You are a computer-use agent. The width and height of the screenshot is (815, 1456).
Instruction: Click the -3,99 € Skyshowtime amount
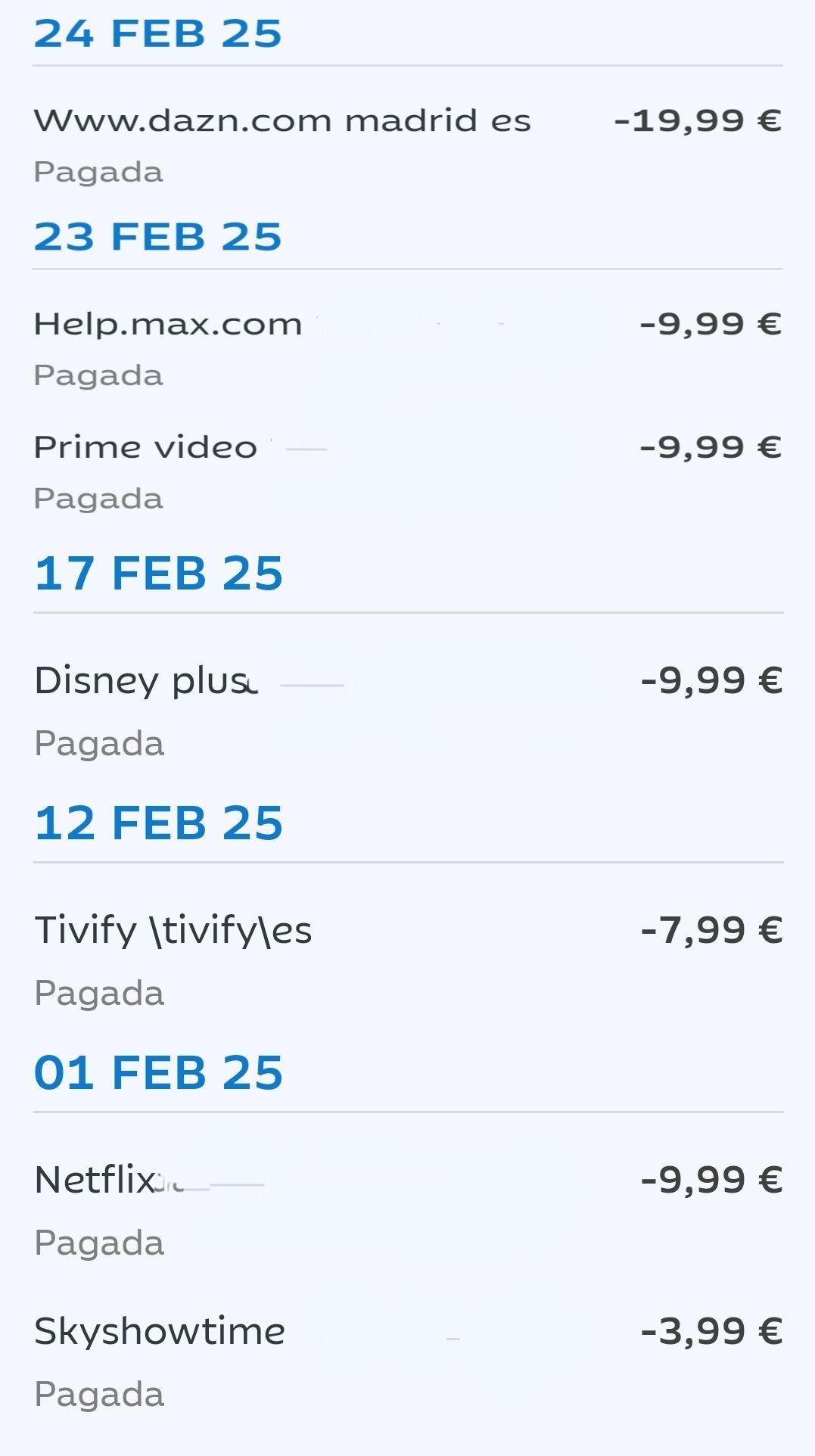click(711, 1332)
